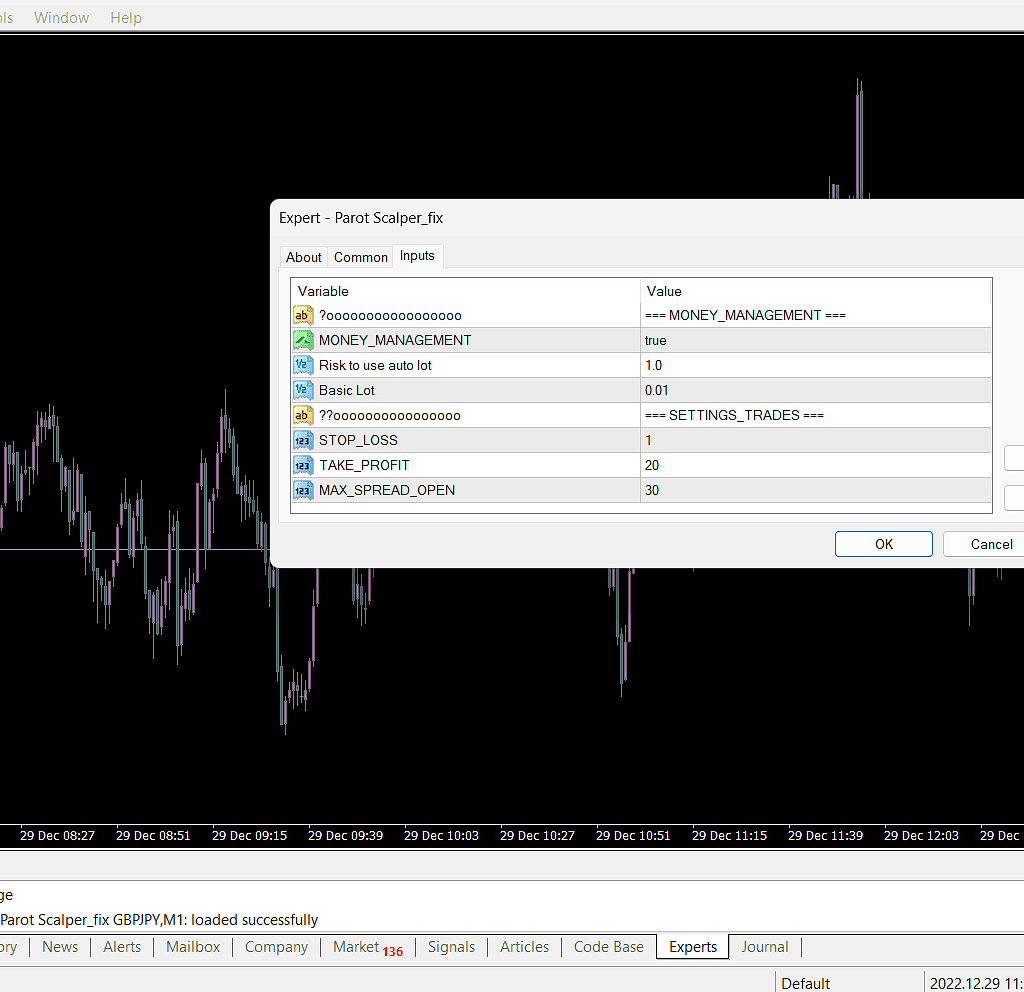Viewport: 1024px width, 992px height.
Task: Click the icon next to MAX_SPREAD_OPEN
Action: 303,490
